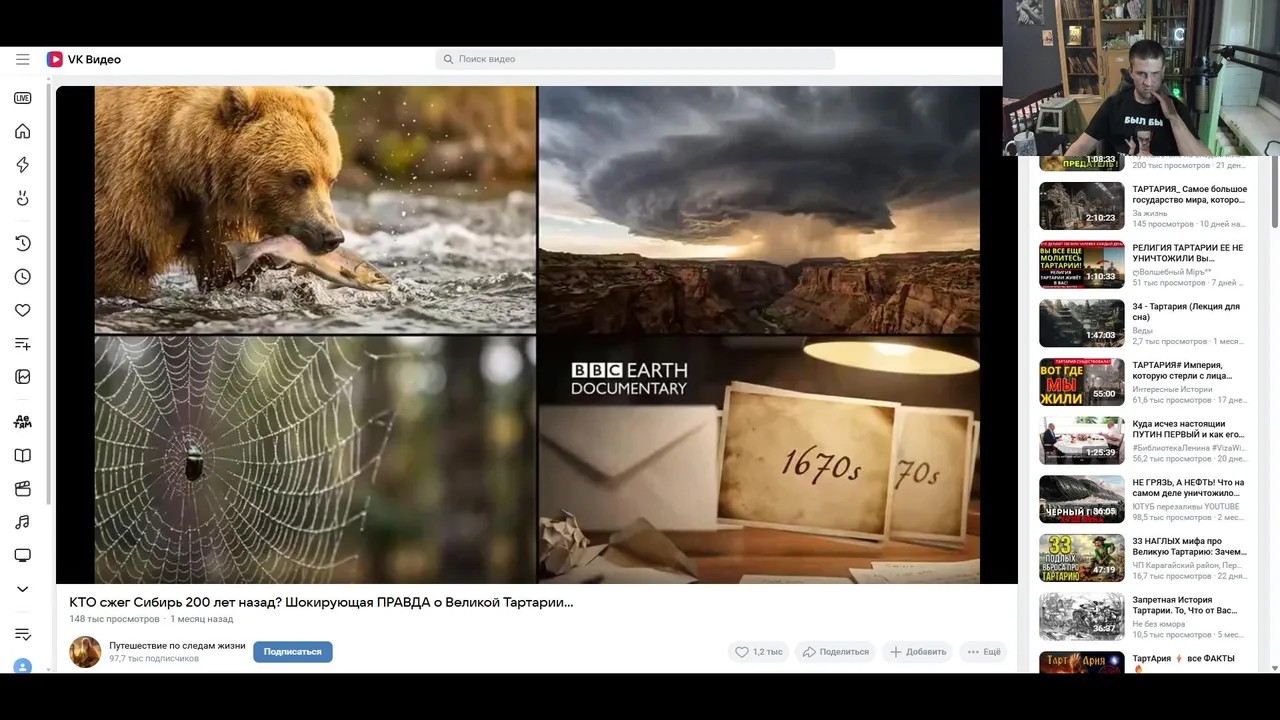Open the 'Дети' kids section icon
Screen dimensions: 1280x720
(22, 422)
